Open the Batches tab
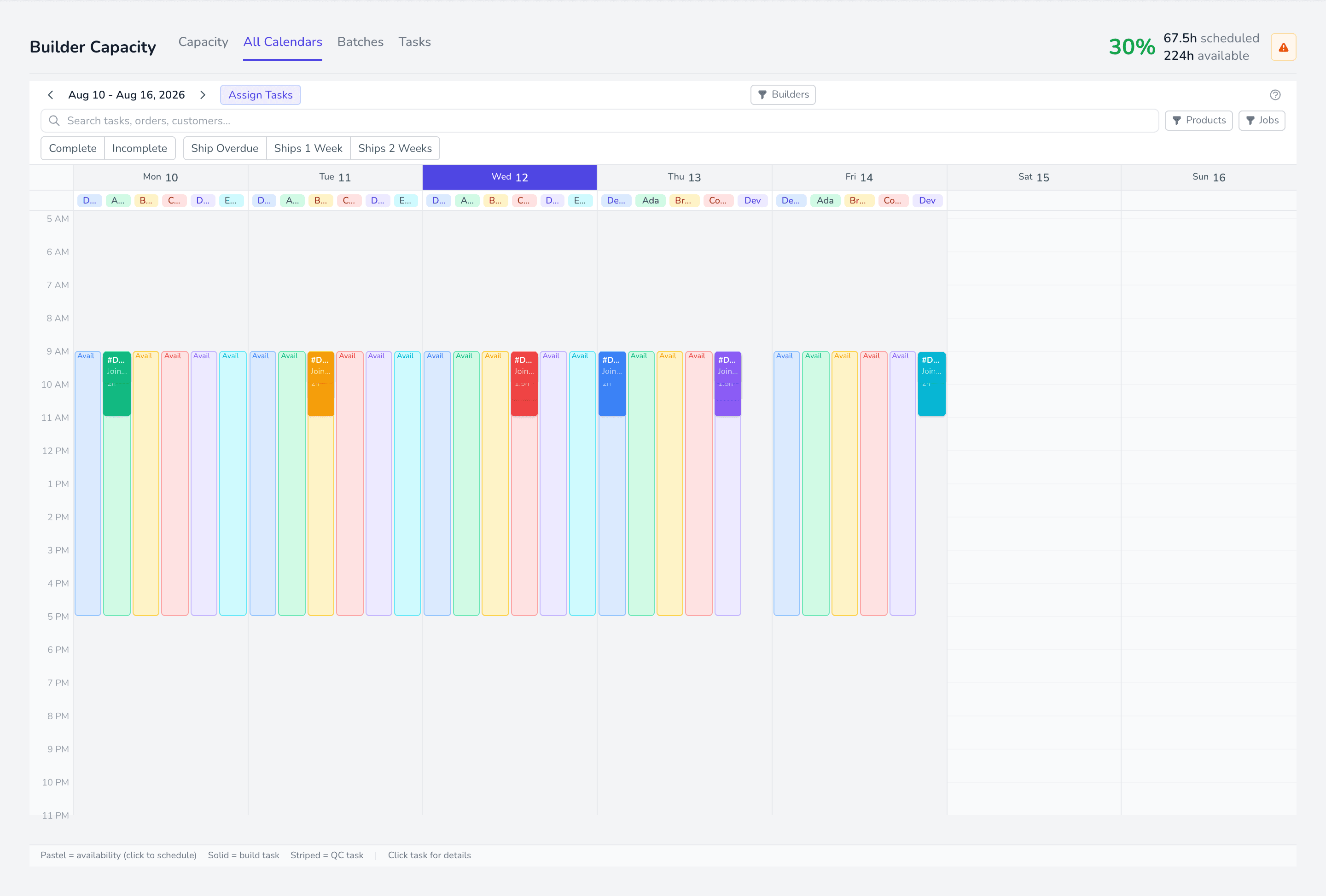 point(360,41)
